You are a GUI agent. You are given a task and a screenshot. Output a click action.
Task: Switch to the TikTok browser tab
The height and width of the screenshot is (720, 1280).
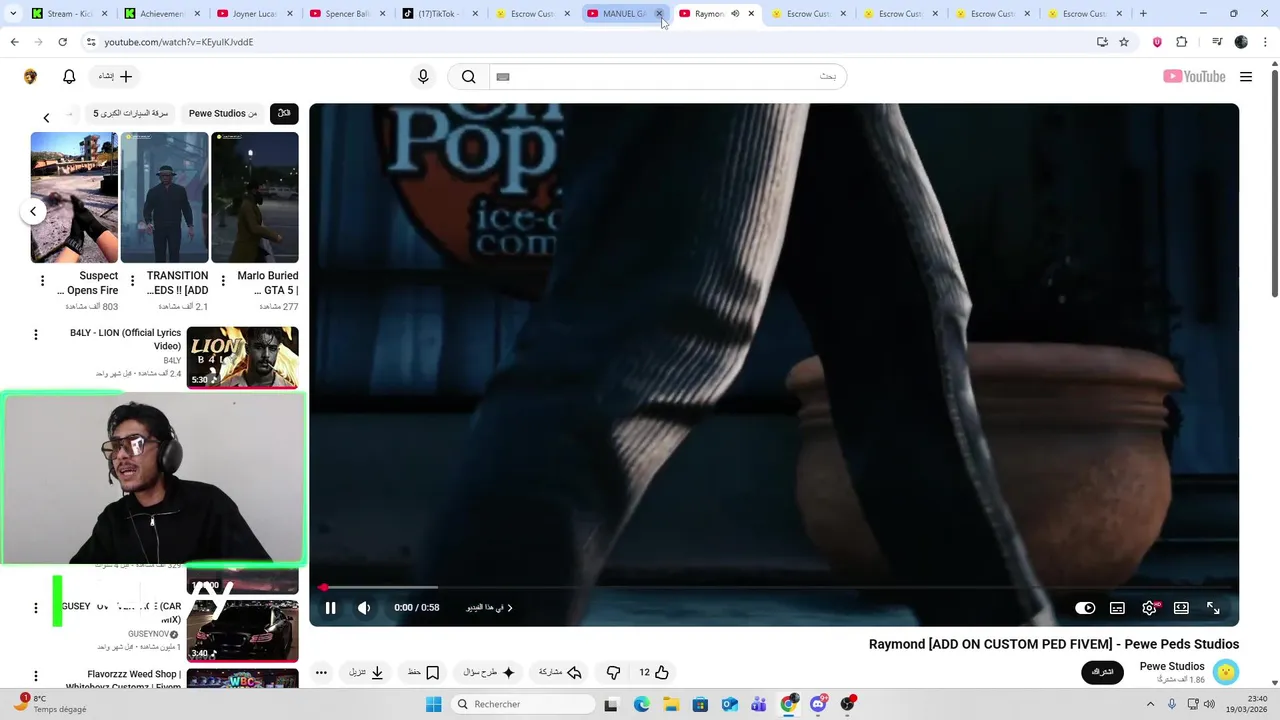click(x=438, y=14)
